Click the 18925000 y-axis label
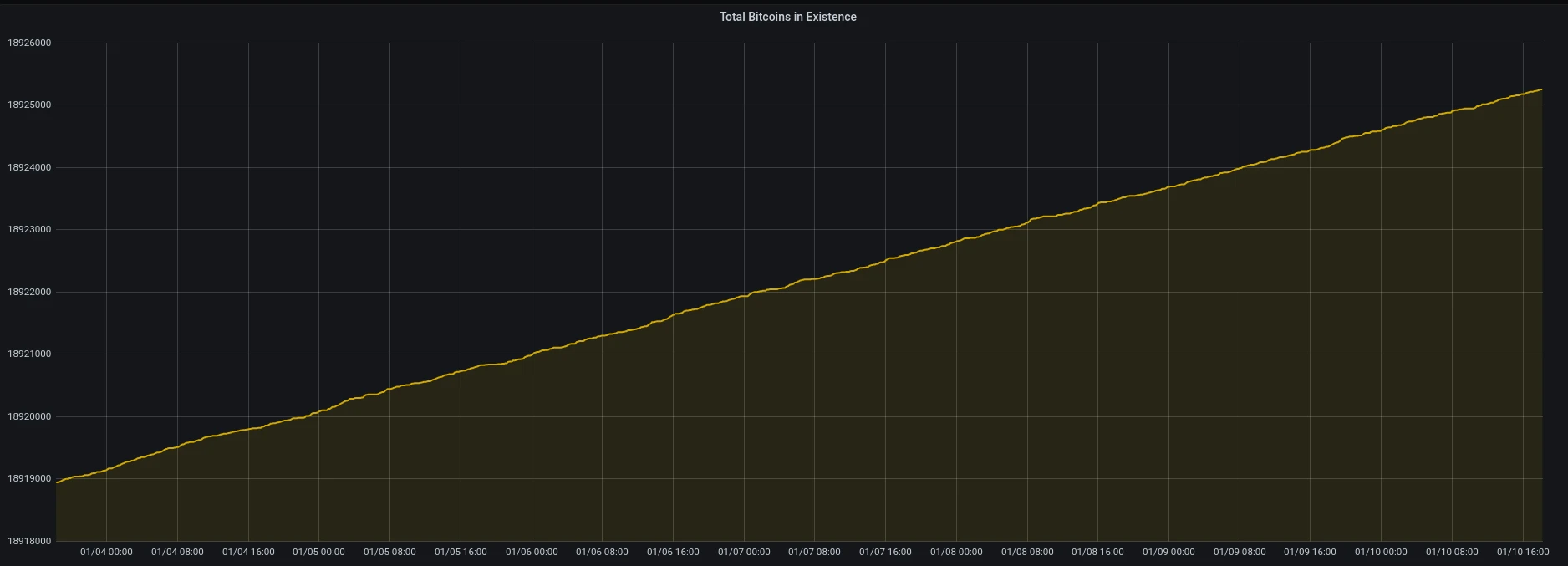The height and width of the screenshot is (566, 1568). point(29,105)
